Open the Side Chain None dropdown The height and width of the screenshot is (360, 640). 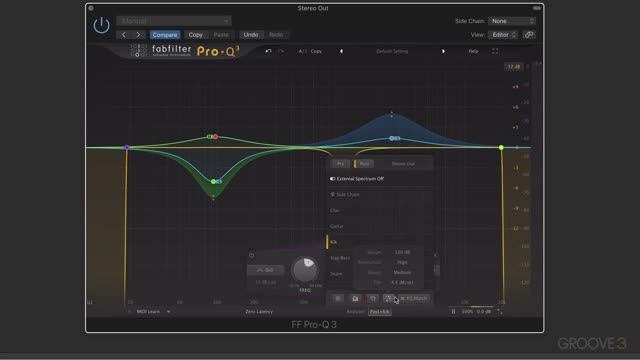click(511, 21)
